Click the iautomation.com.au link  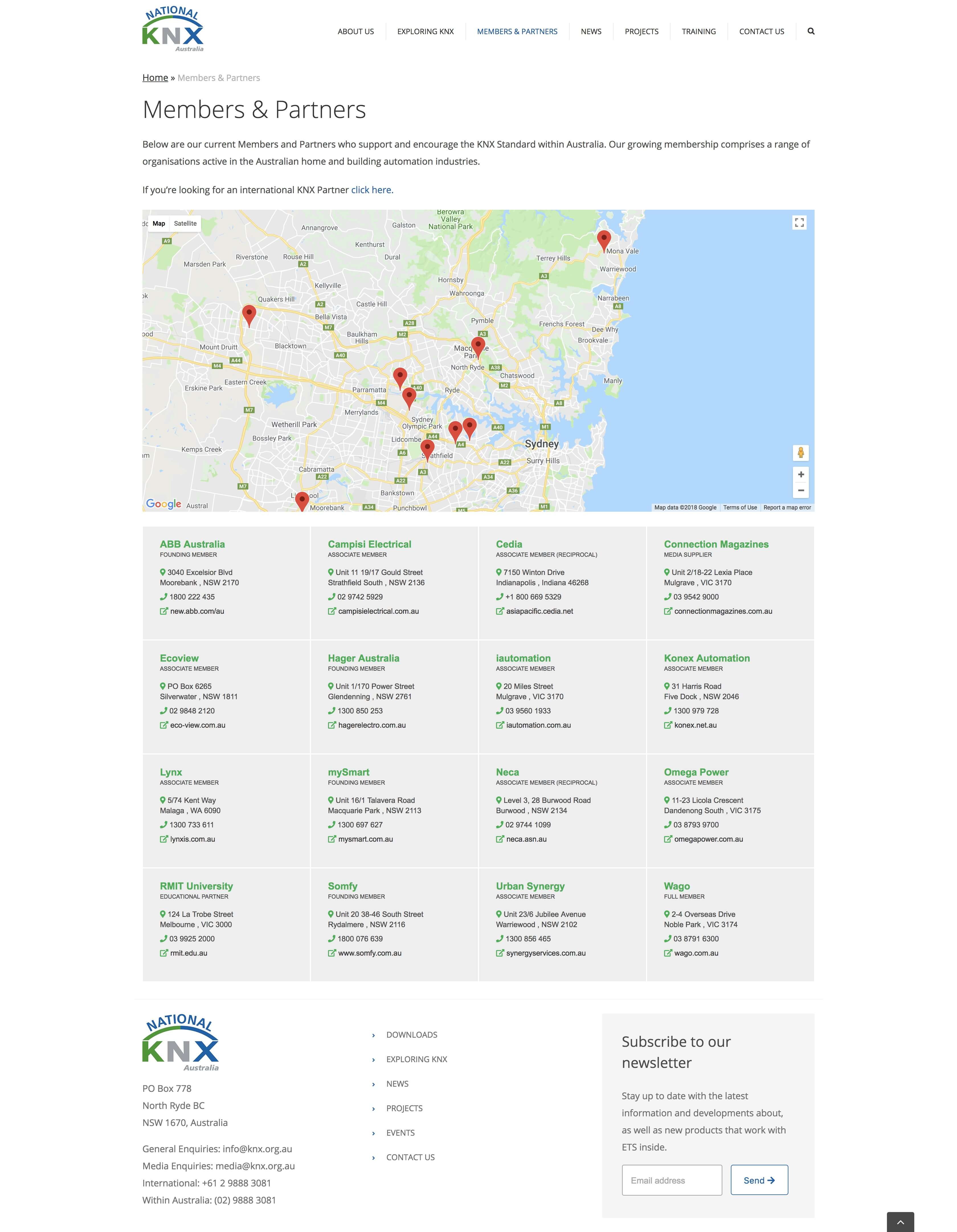[539, 725]
